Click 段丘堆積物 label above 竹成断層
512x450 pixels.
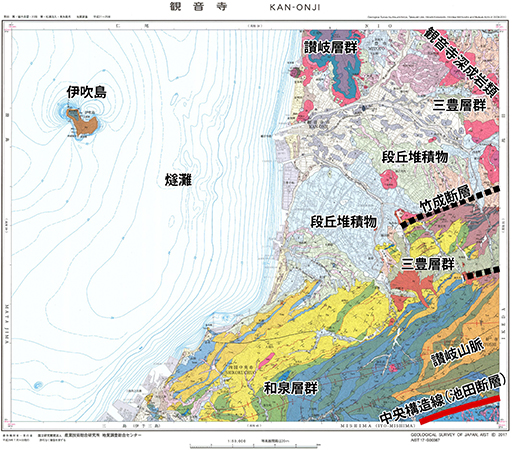pyautogui.click(x=415, y=157)
